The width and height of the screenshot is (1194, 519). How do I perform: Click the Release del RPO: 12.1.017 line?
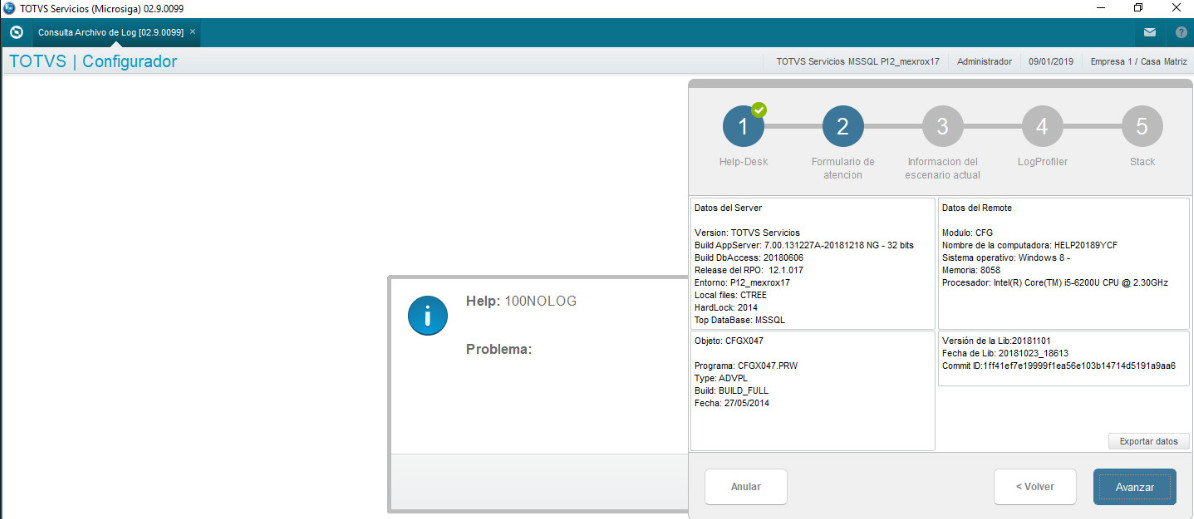(749, 270)
